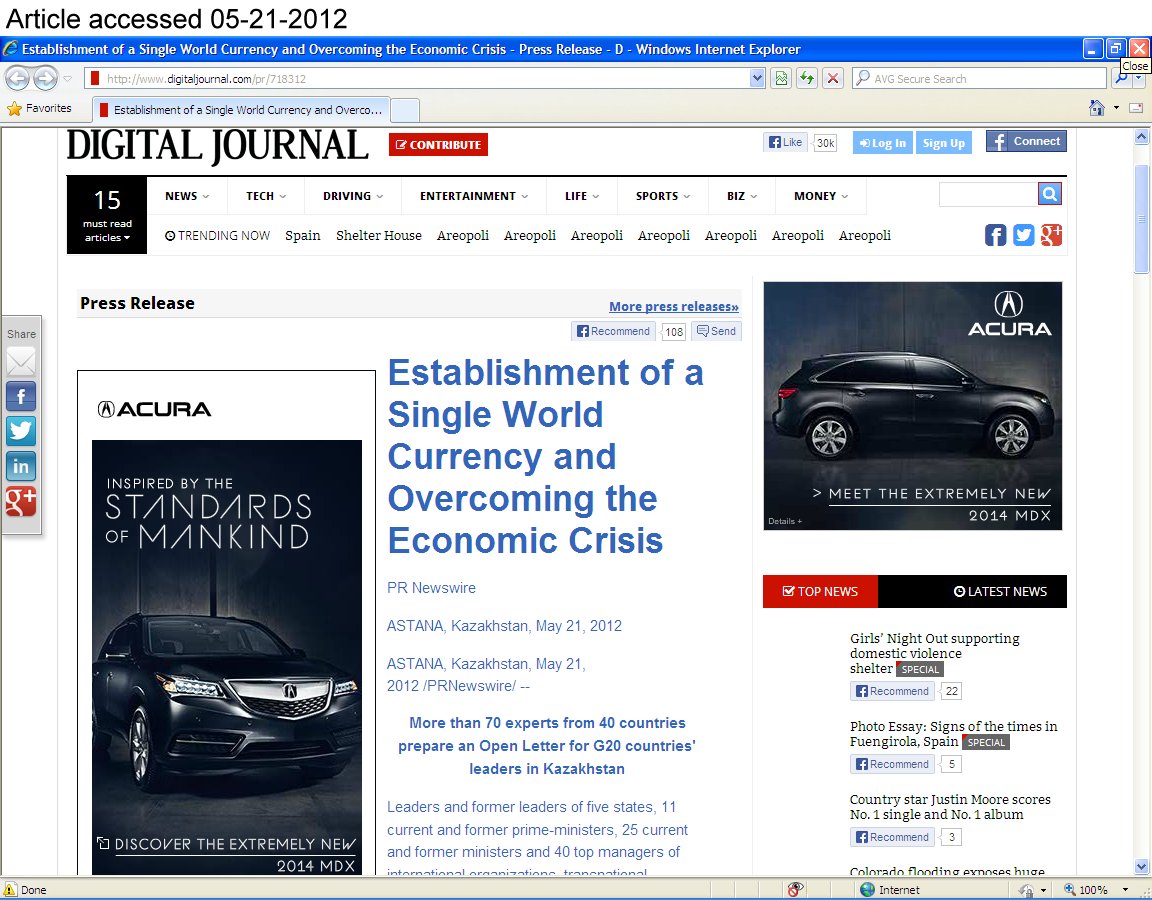Viewport: 1152px width, 900px height.
Task: Open the ENTERTAINMENT navigation menu
Action: pos(473,196)
